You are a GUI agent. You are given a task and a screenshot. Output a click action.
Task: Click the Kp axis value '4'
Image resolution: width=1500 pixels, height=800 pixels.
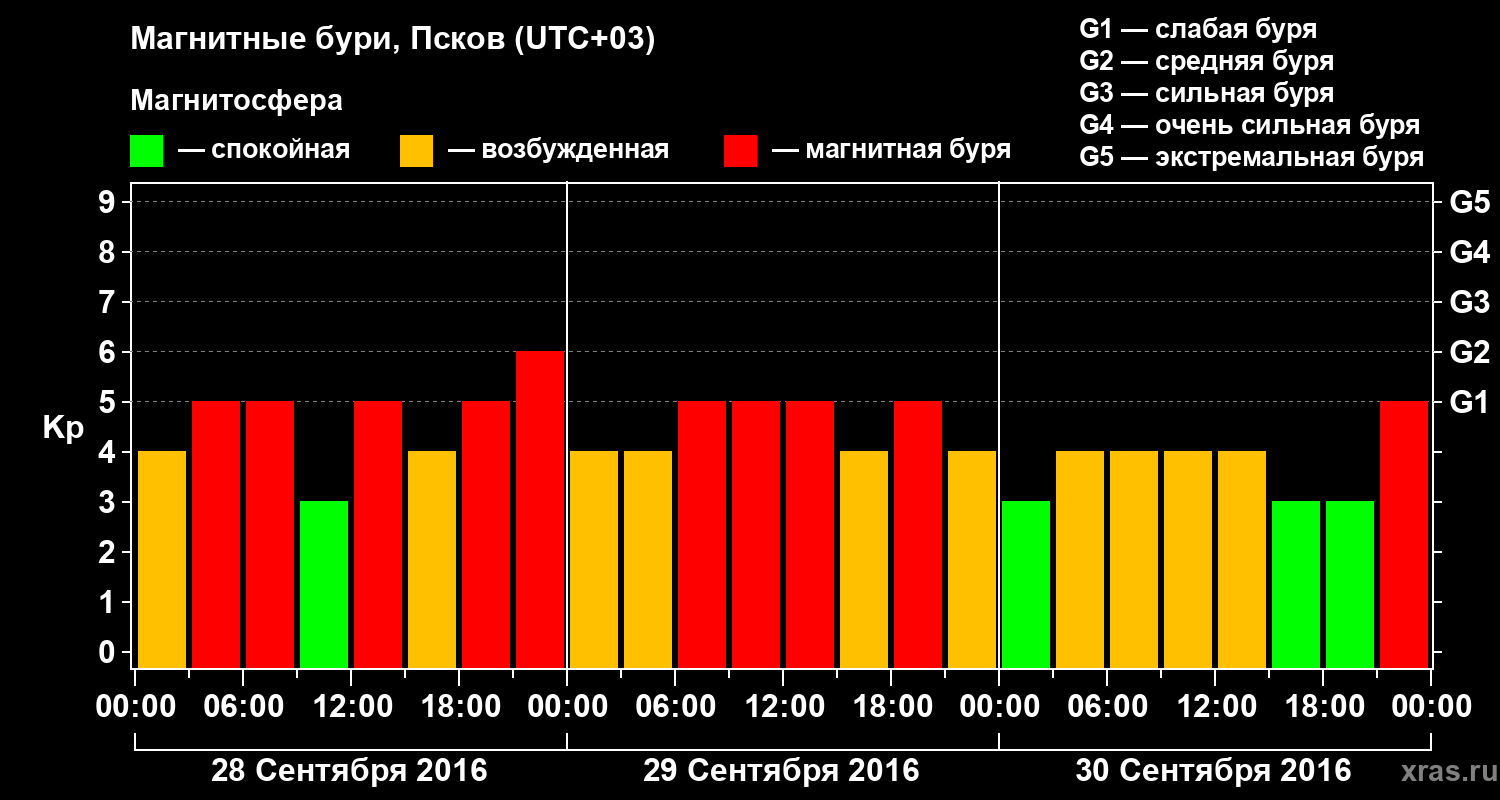click(109, 452)
